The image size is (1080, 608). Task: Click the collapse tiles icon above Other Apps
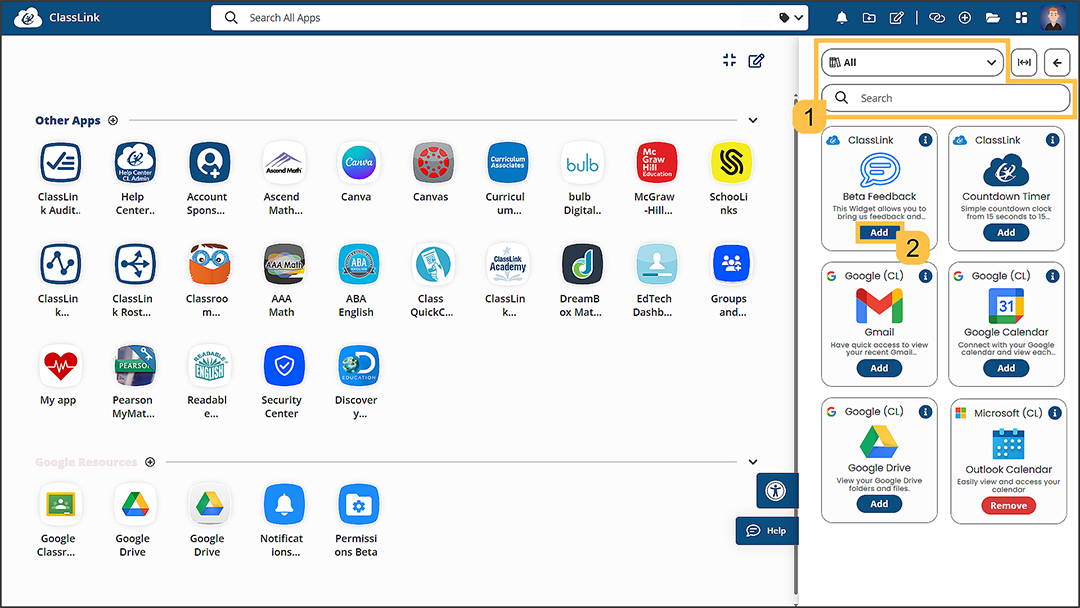(729, 60)
